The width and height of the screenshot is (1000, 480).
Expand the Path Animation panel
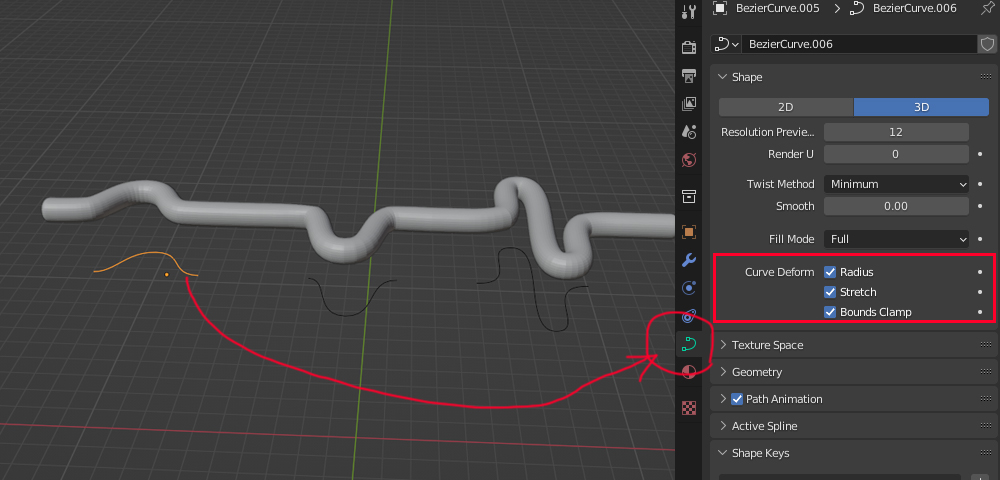tap(723, 399)
